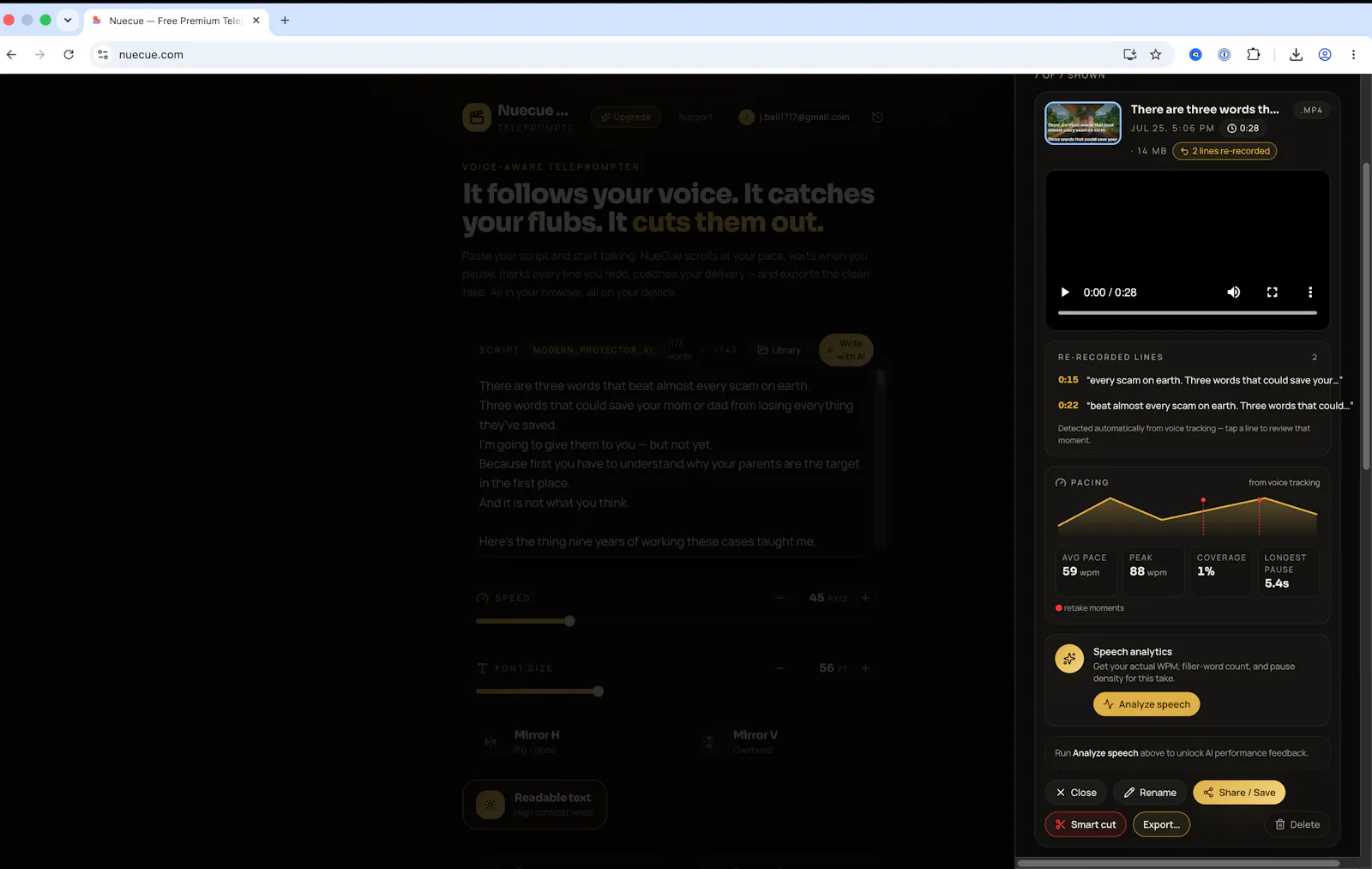Click the Nuecue clapperboard logo
The width and height of the screenshot is (1372, 869).
coord(477,118)
